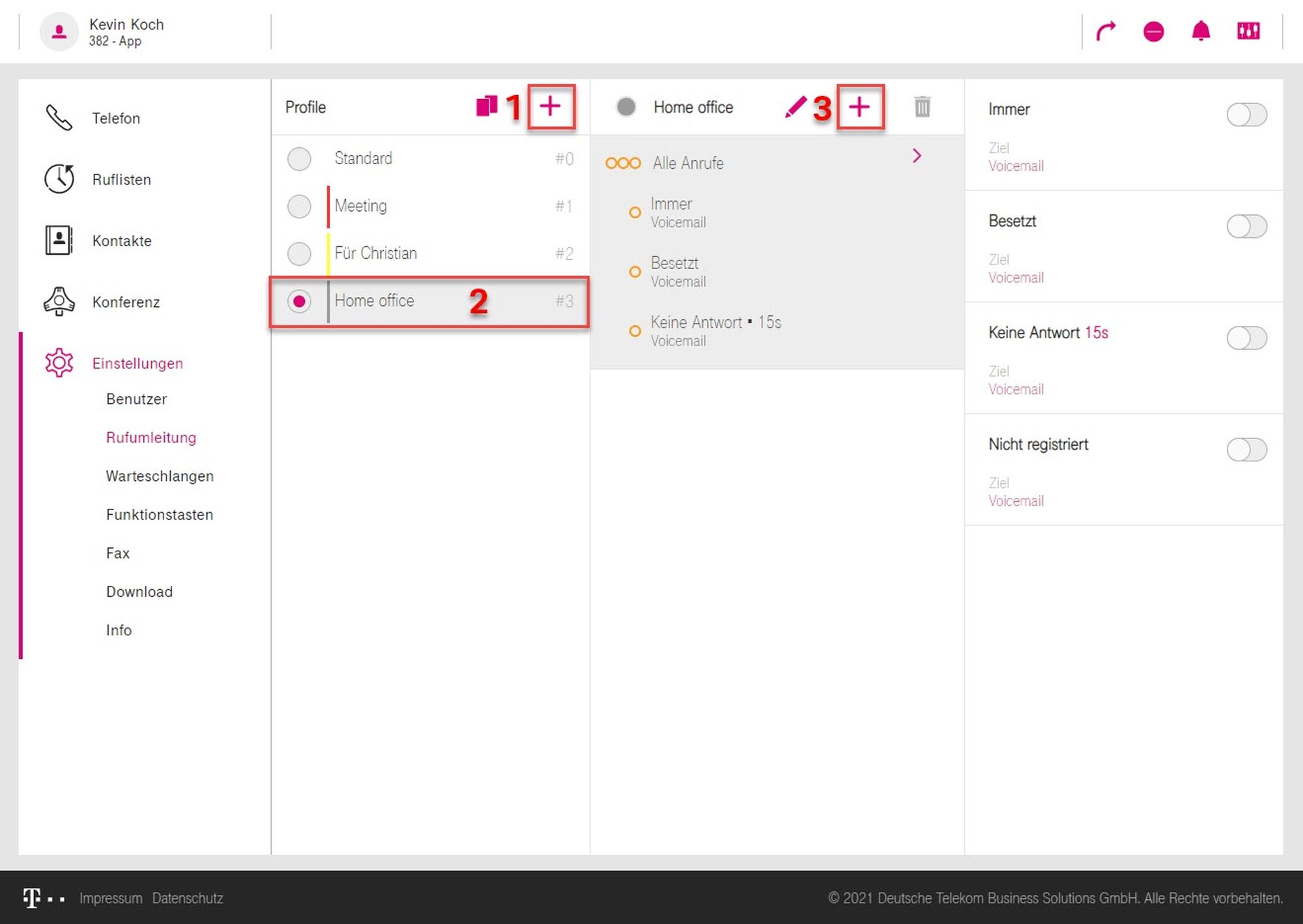1303x924 pixels.
Task: Delete Home office profile via trash icon
Action: click(922, 107)
